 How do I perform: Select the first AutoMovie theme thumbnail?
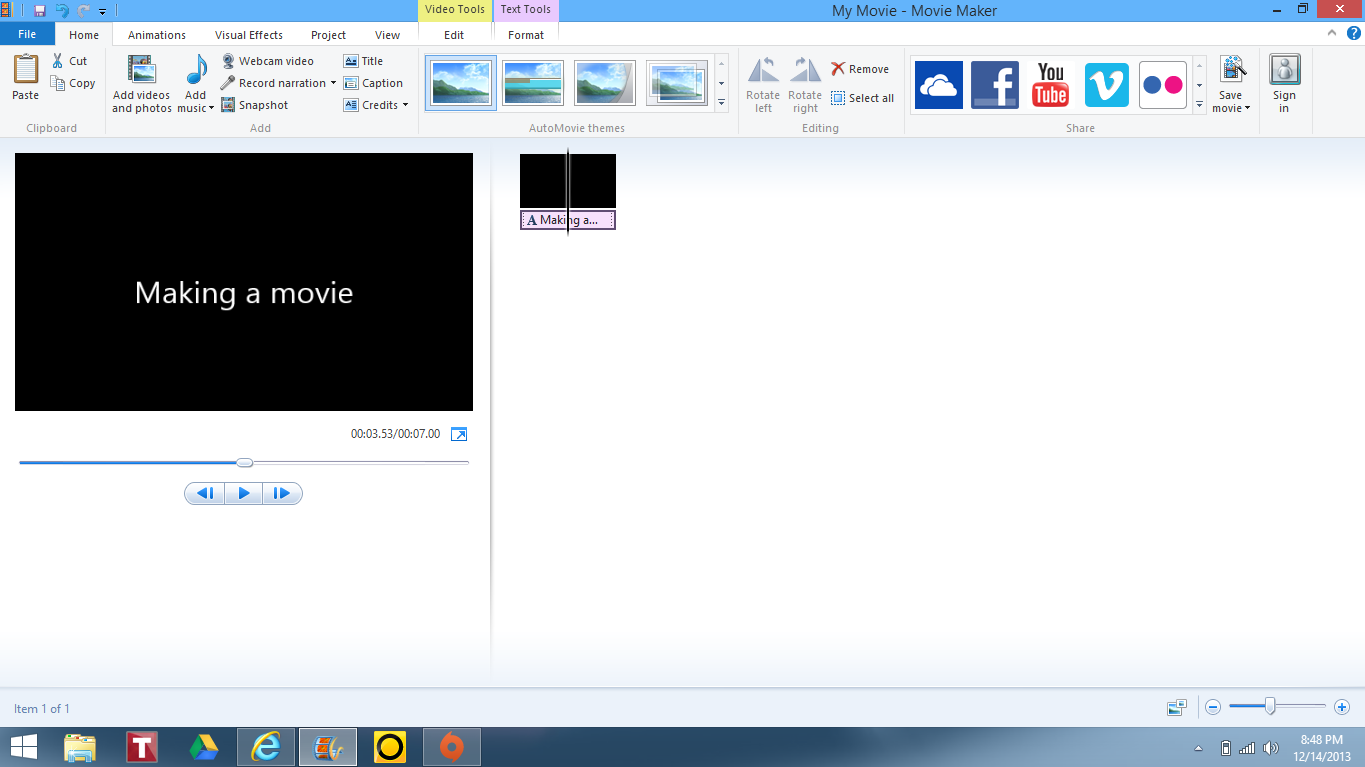pos(461,83)
